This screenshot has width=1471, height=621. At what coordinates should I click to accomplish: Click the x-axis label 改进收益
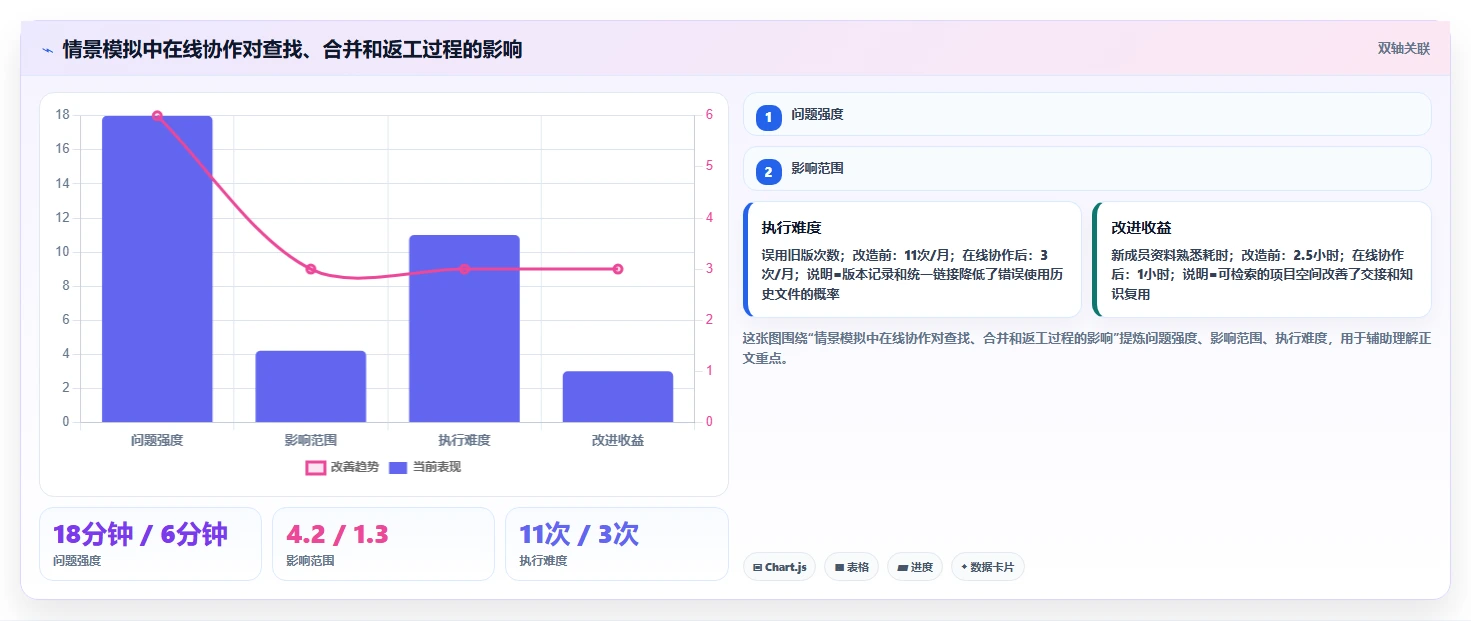[x=618, y=440]
